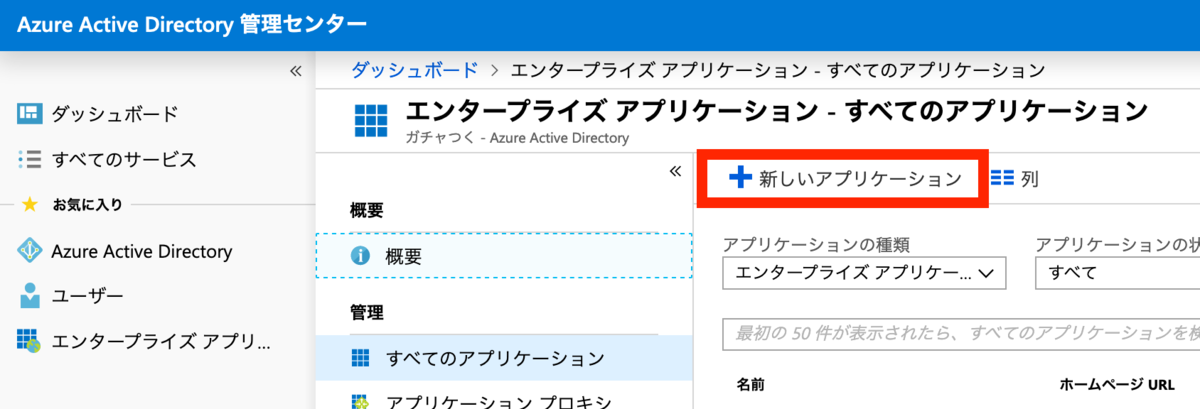Click the 概要 info icon
This screenshot has height=409, width=1200.
coord(360,256)
